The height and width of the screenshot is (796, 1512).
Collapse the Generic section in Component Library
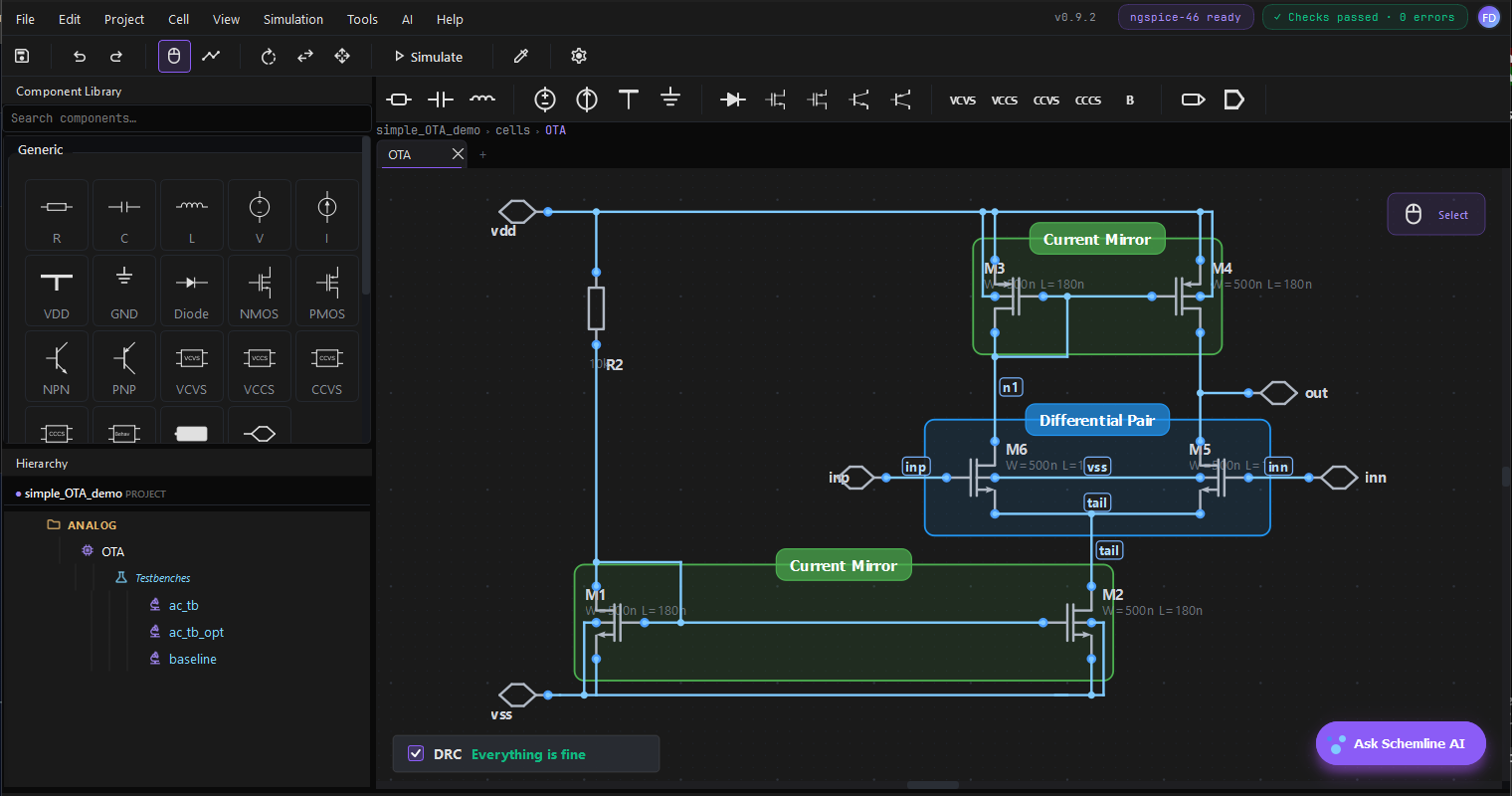pyautogui.click(x=40, y=149)
